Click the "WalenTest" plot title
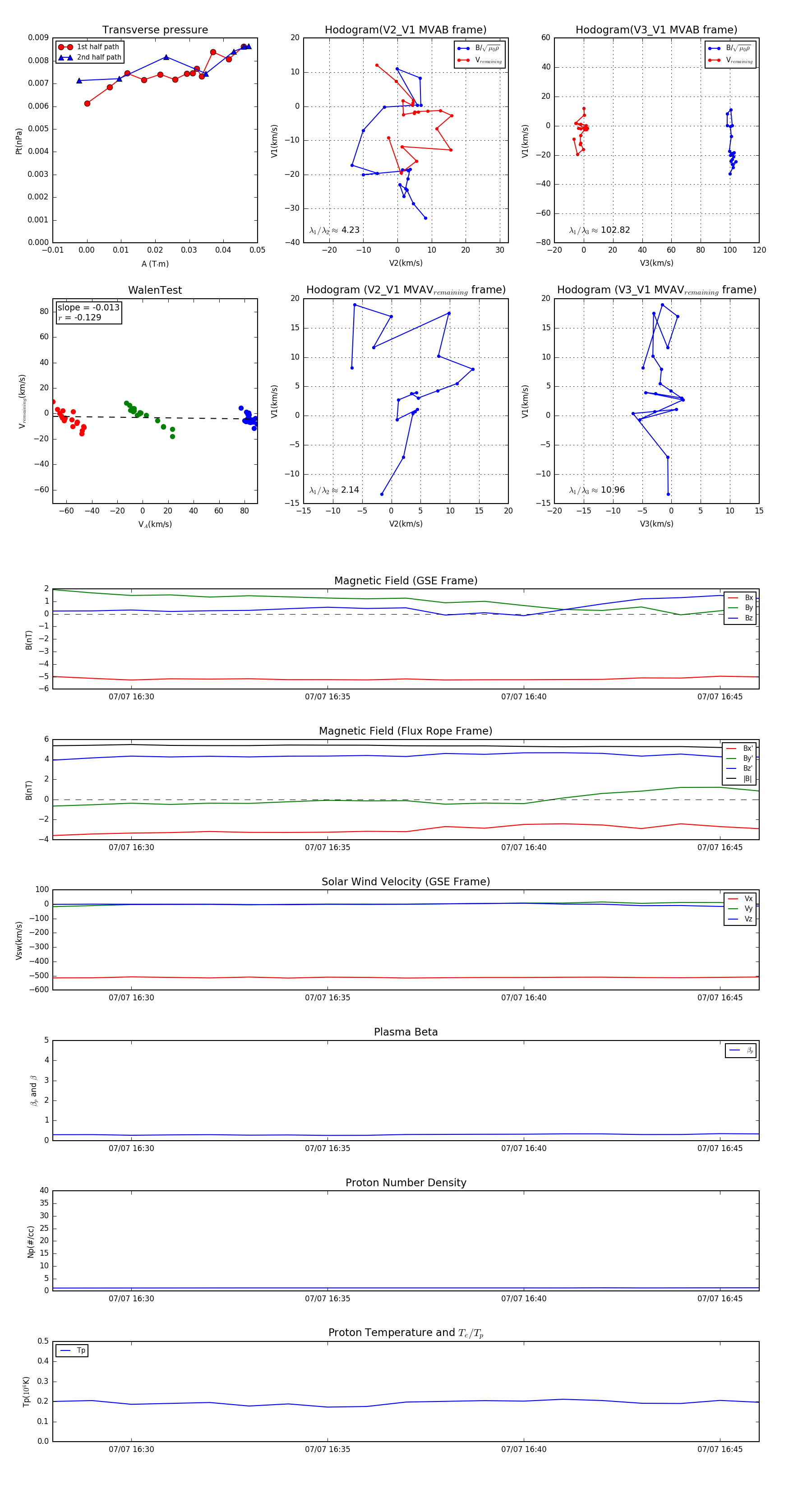 click(x=155, y=290)
